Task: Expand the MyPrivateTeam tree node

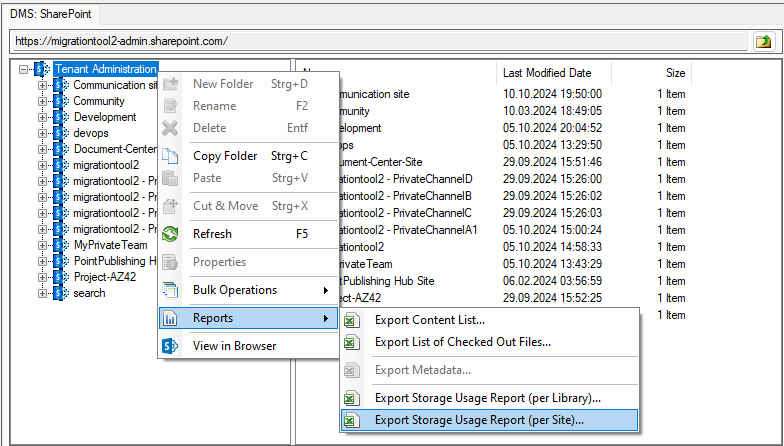Action: pos(42,246)
